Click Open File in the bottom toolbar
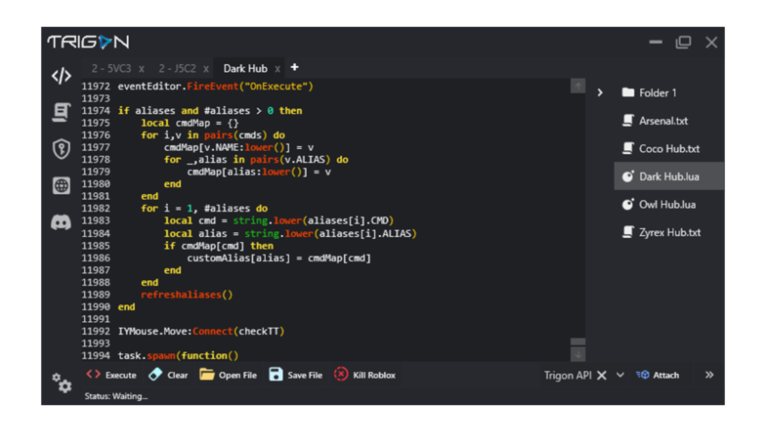The height and width of the screenshot is (432, 768). tap(228, 375)
